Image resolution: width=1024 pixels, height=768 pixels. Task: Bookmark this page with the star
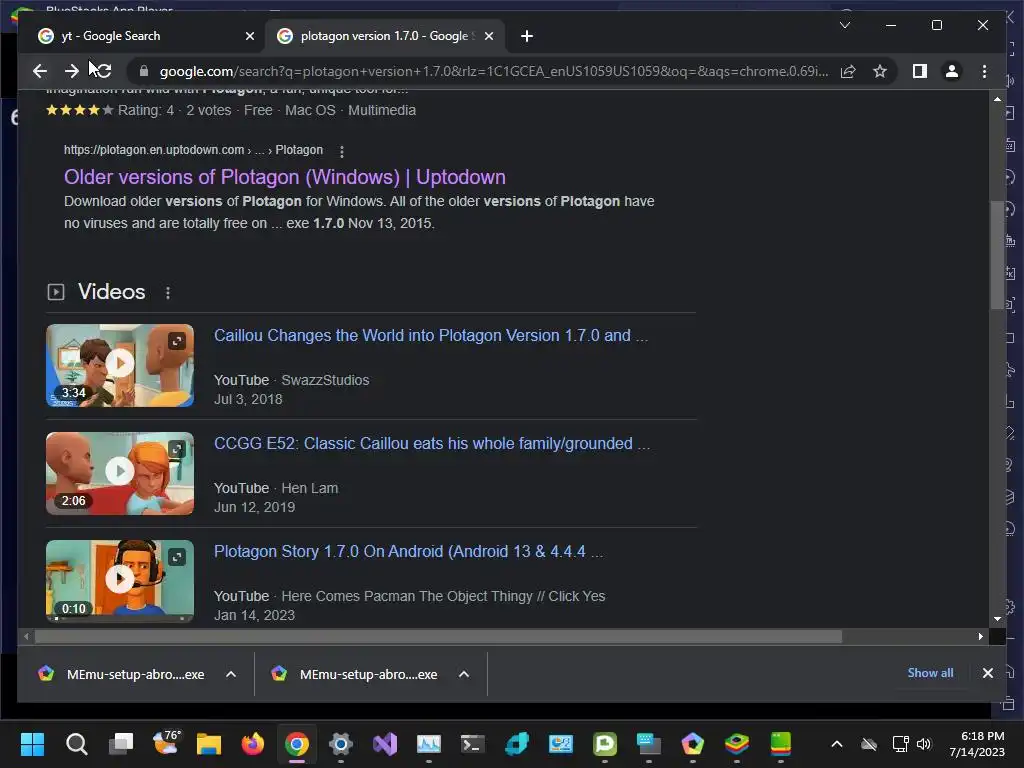pyautogui.click(x=880, y=71)
